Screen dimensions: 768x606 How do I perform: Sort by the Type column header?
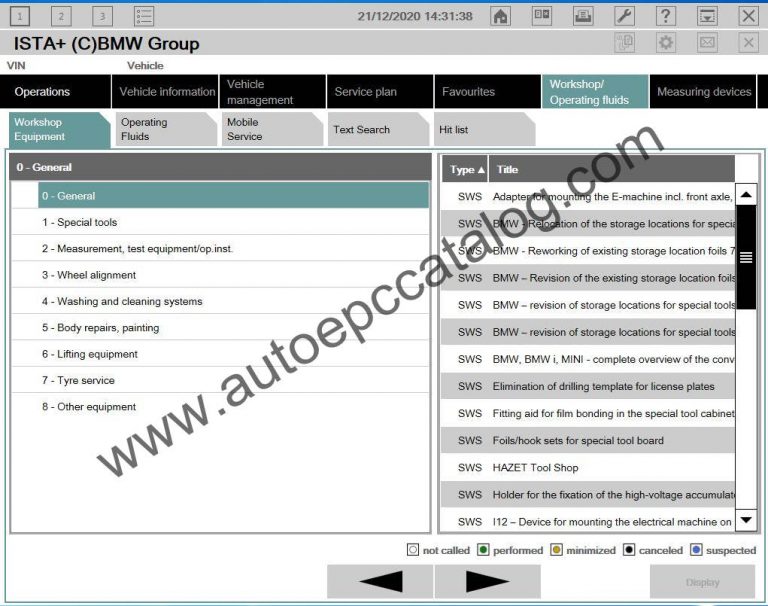[x=465, y=169]
